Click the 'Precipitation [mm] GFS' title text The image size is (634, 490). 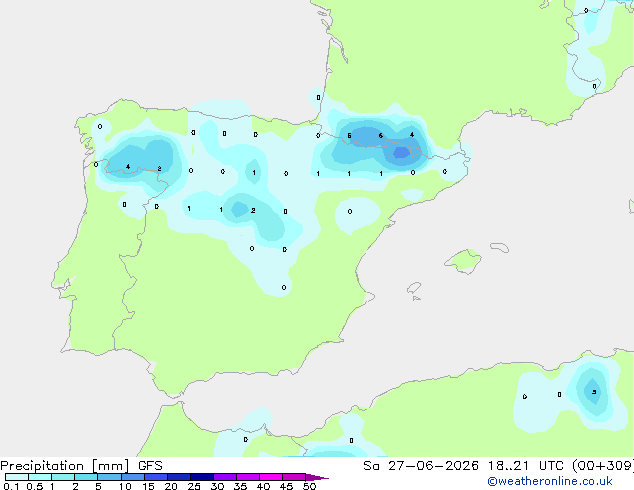[81, 466]
